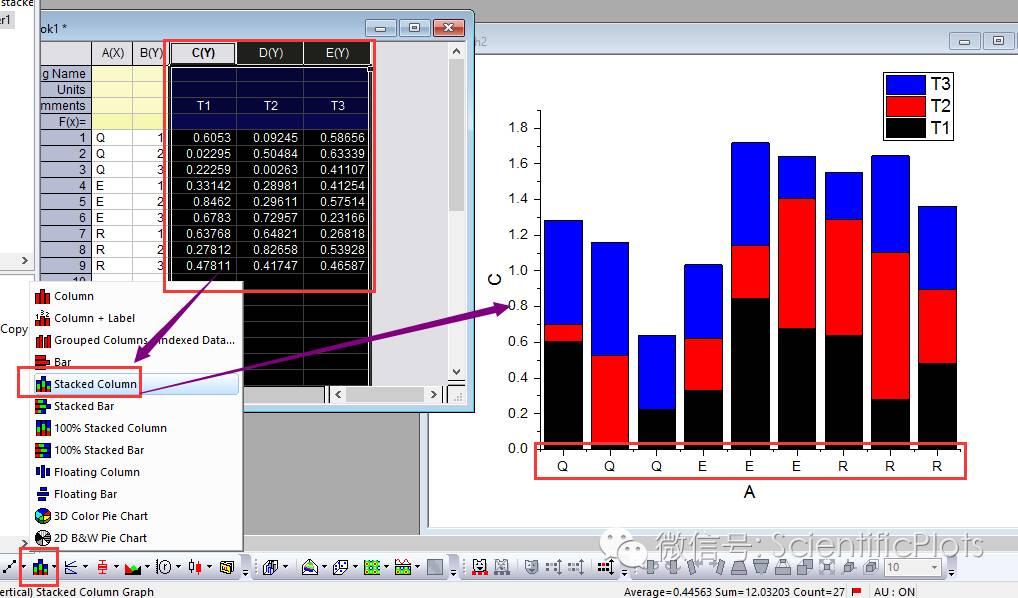Image resolution: width=1018 pixels, height=598 pixels.
Task: Select the highlighted Column plot tool
Action: 39,567
